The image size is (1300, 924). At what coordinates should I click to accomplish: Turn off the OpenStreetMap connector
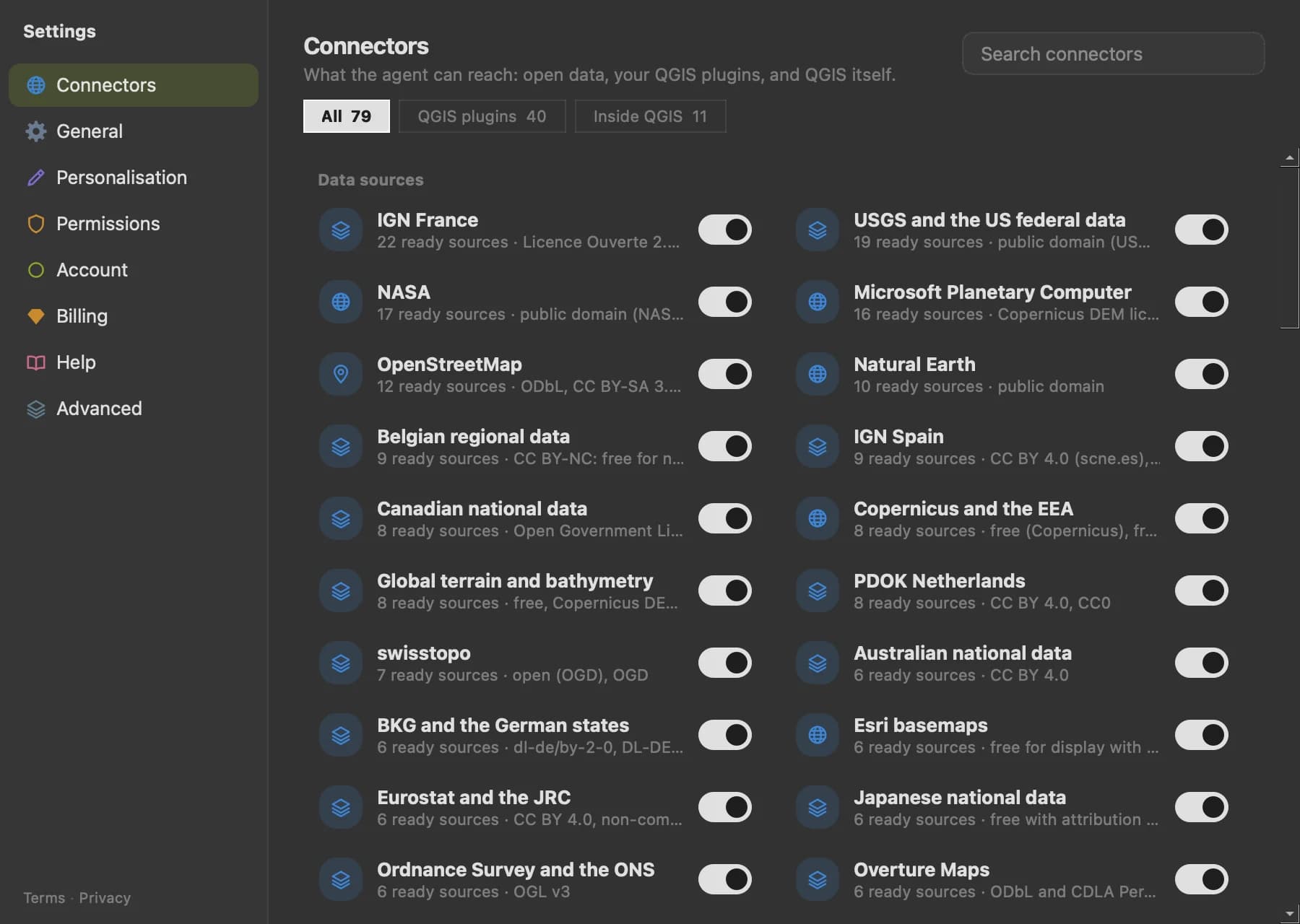pyautogui.click(x=725, y=374)
